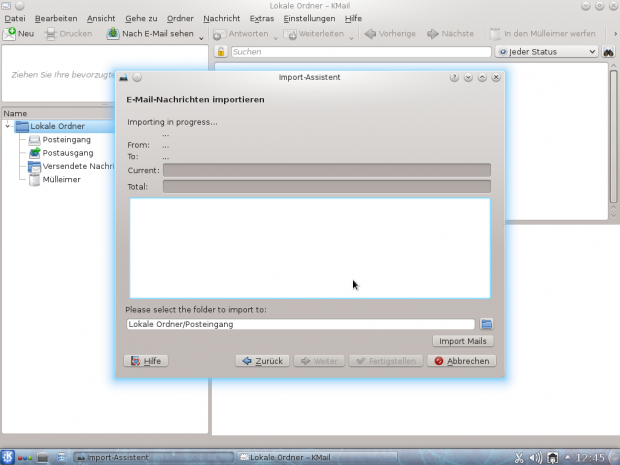Click the binoculars search icon

pyautogui.click(x=608, y=52)
